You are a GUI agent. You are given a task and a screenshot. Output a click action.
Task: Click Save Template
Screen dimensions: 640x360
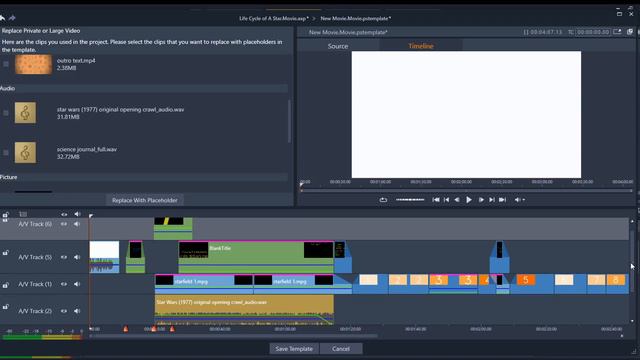point(294,349)
